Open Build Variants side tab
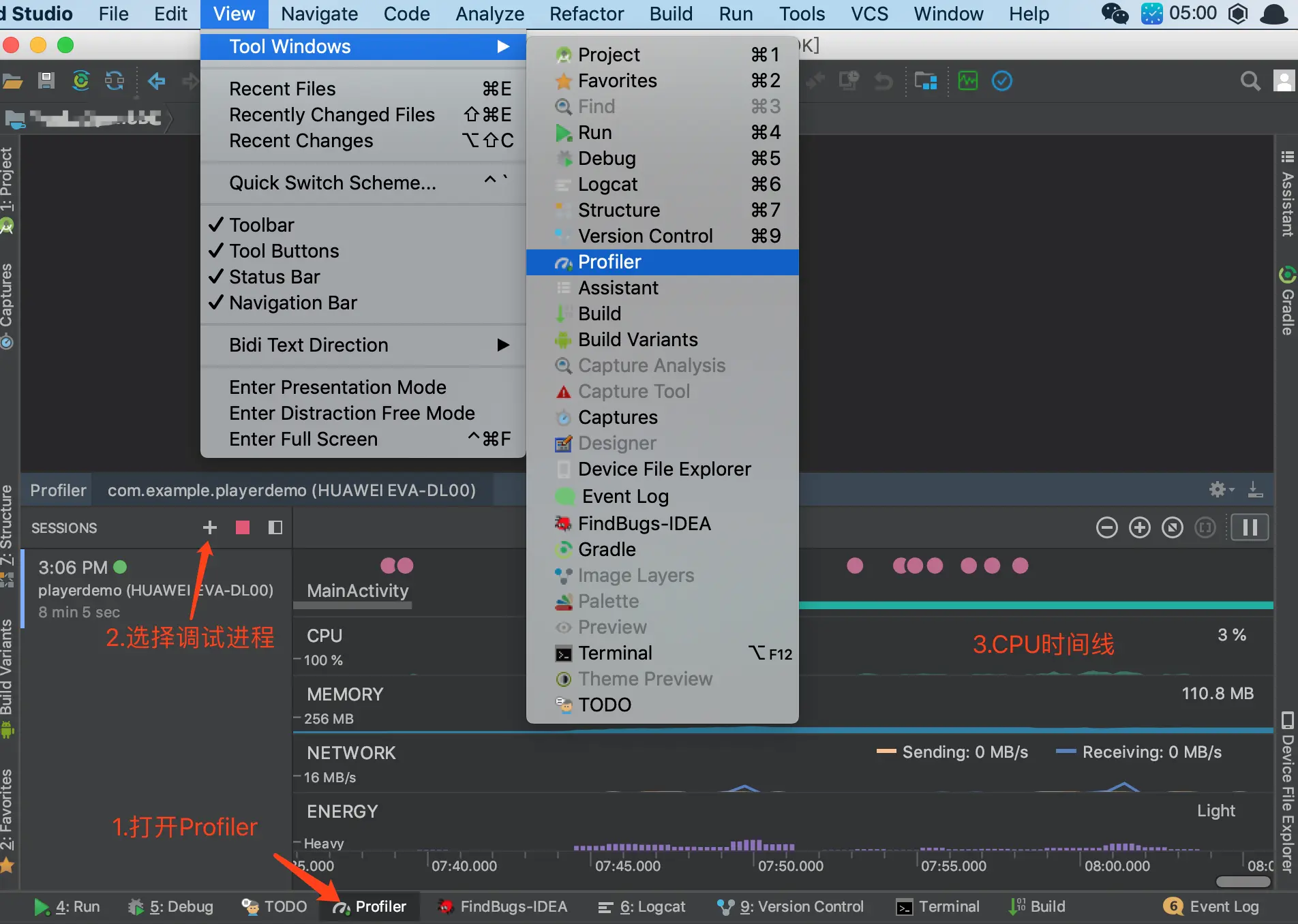The width and height of the screenshot is (1298, 924). coord(8,679)
